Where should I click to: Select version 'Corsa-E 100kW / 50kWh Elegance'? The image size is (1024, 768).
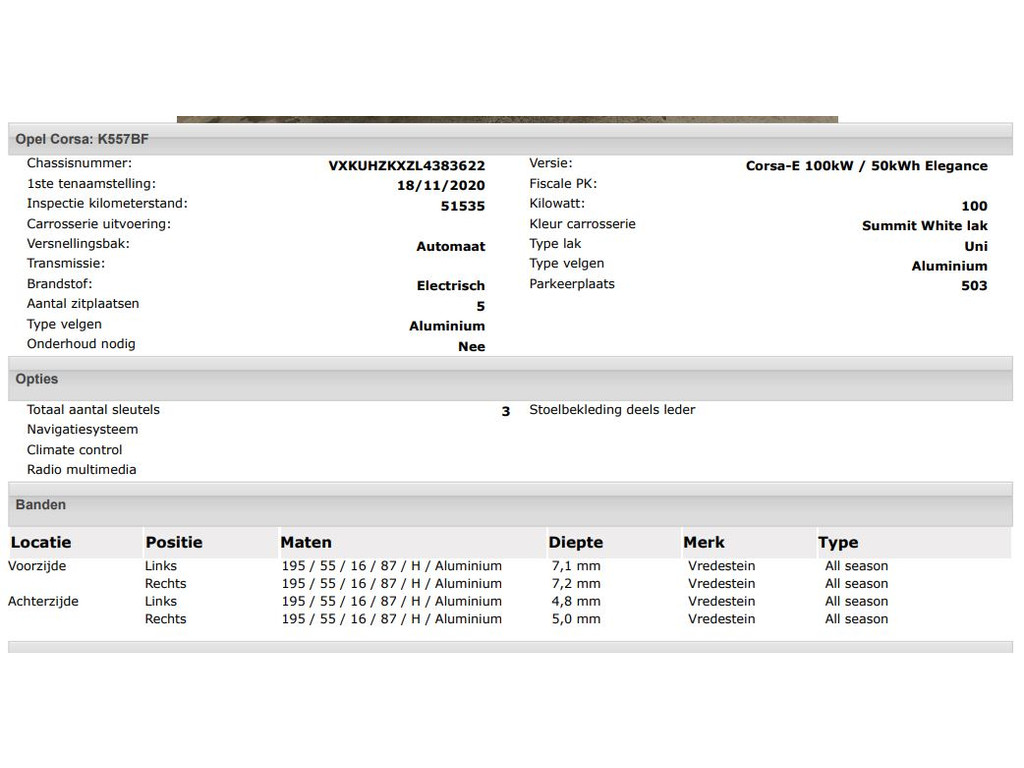tap(867, 166)
